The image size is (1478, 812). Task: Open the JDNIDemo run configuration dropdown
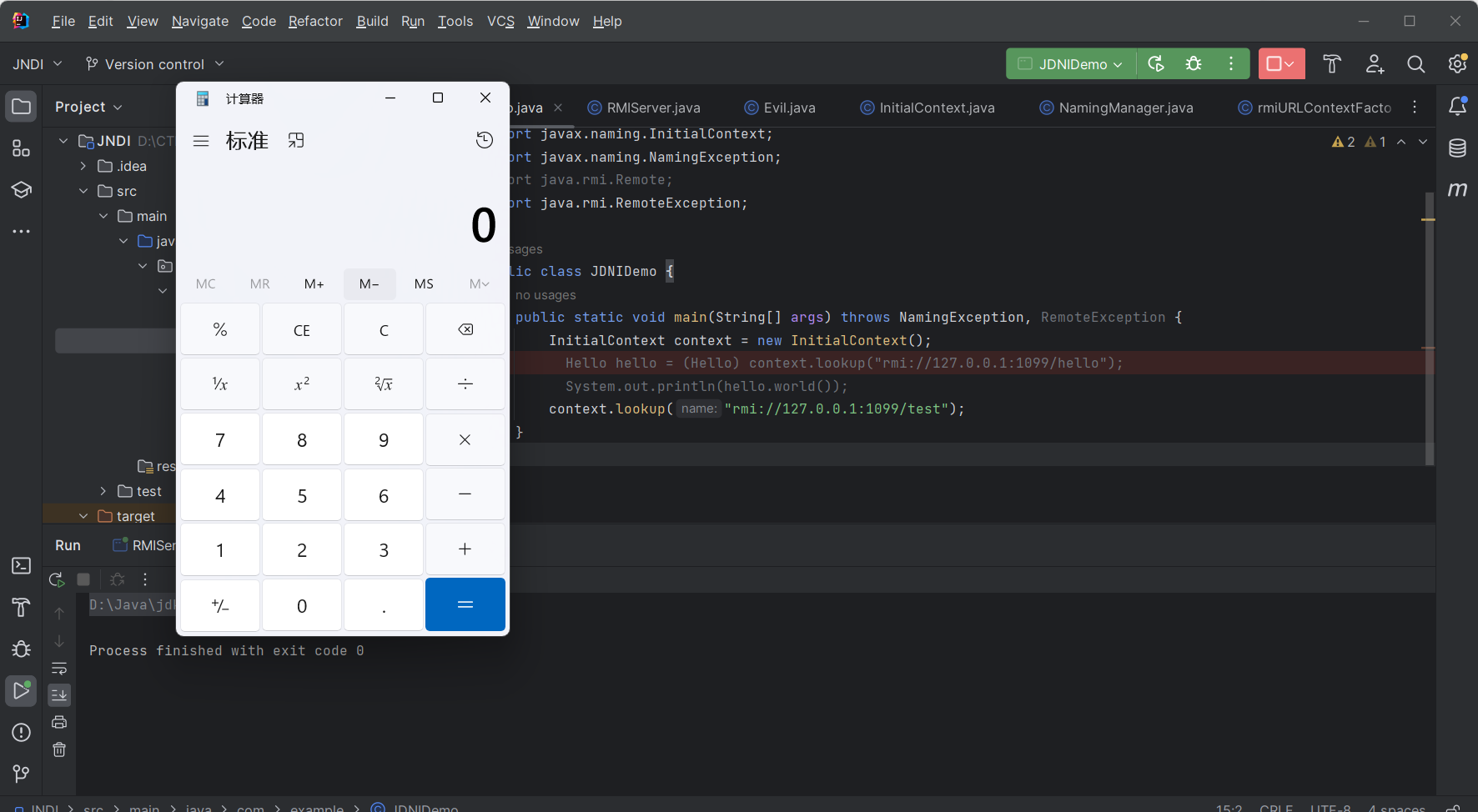(x=1072, y=64)
